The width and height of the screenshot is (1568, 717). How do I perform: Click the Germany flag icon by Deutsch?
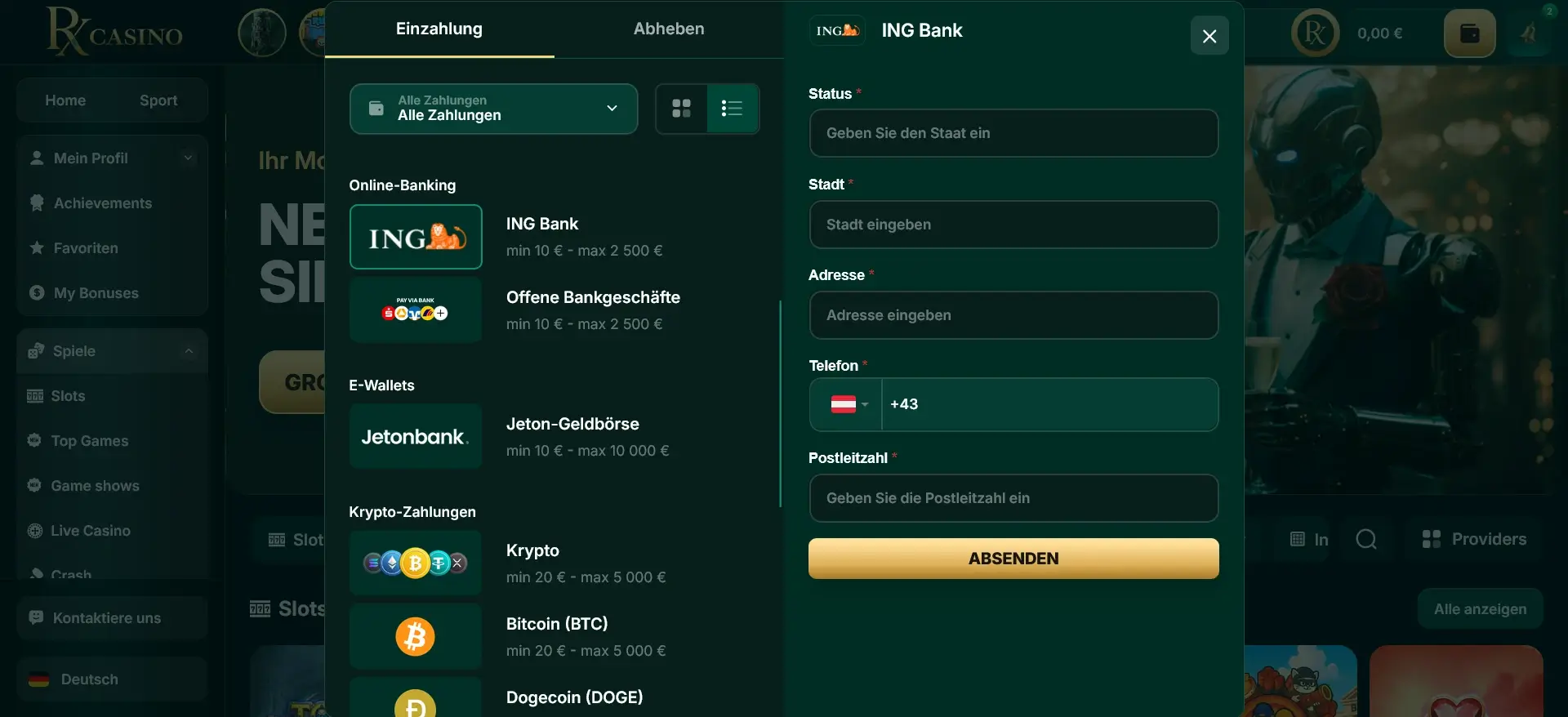38,679
